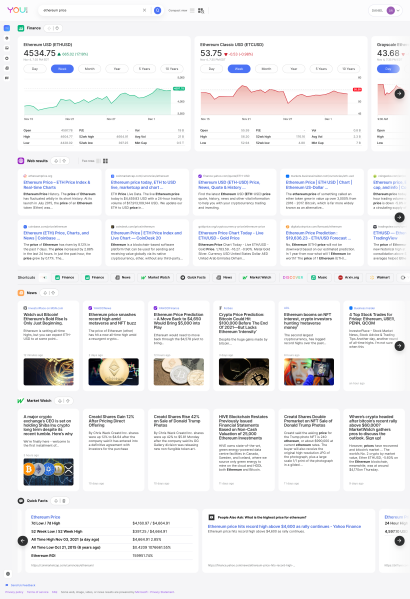Expand the Shortcuts bar arrow
Image resolution: width=410 pixels, height=599 pixels.
click(44, 277)
